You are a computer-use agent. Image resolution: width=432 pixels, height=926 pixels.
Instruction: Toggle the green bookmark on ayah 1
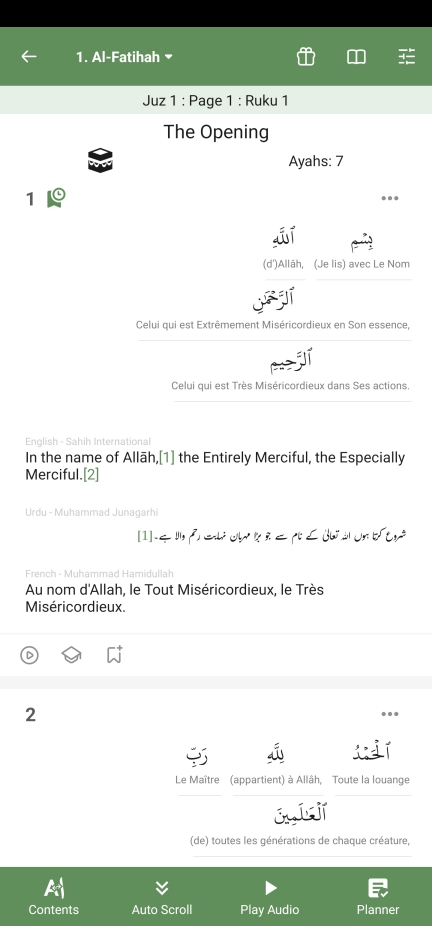click(56, 198)
